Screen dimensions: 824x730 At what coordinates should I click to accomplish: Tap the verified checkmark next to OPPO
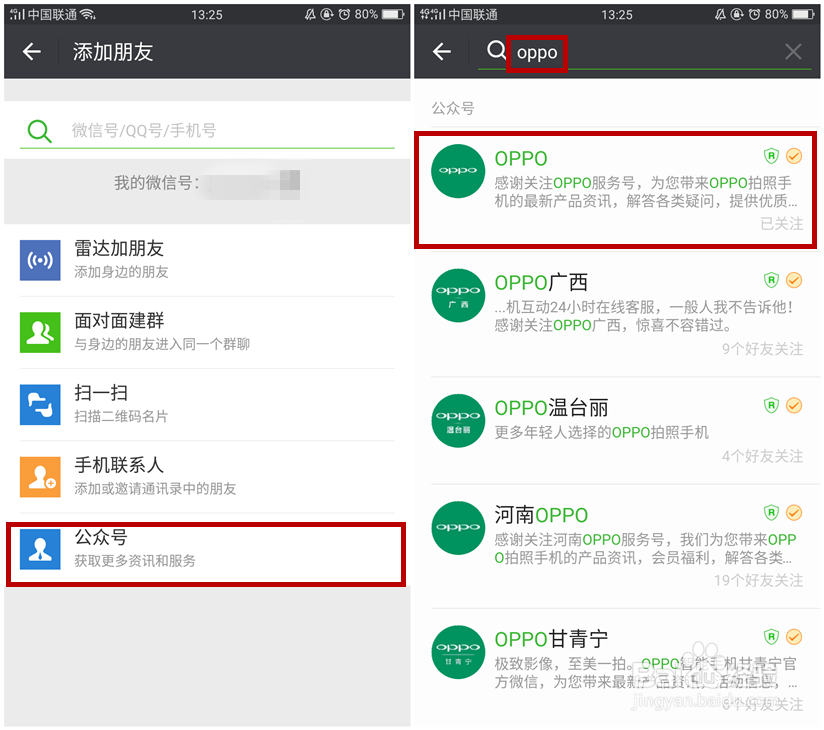click(x=796, y=158)
